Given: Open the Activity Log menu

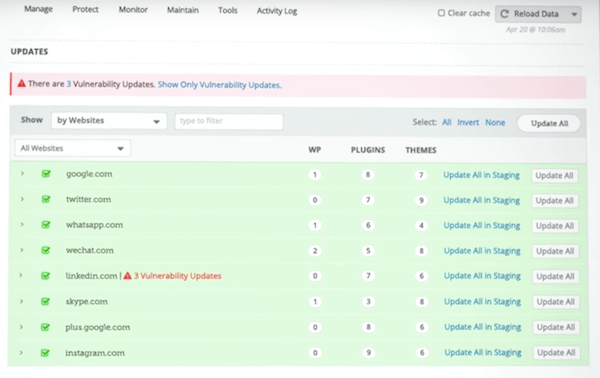Looking at the screenshot, I should 277,11.
